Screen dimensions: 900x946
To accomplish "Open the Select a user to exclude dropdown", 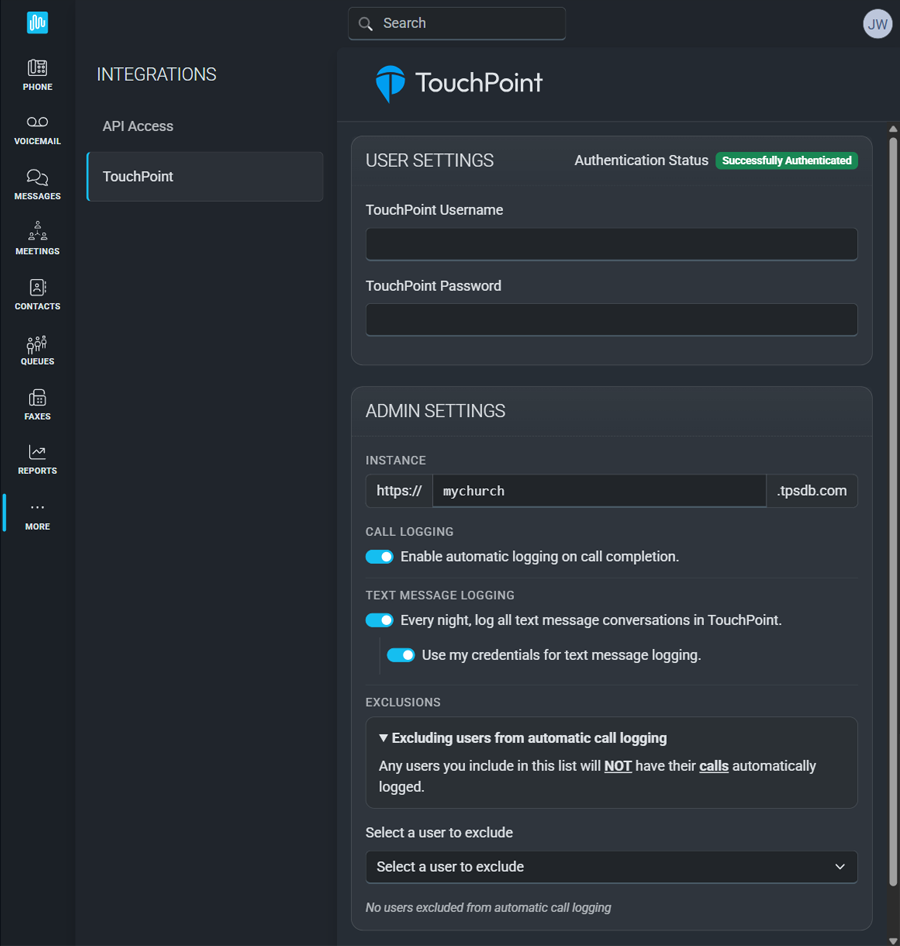I will (611, 867).
